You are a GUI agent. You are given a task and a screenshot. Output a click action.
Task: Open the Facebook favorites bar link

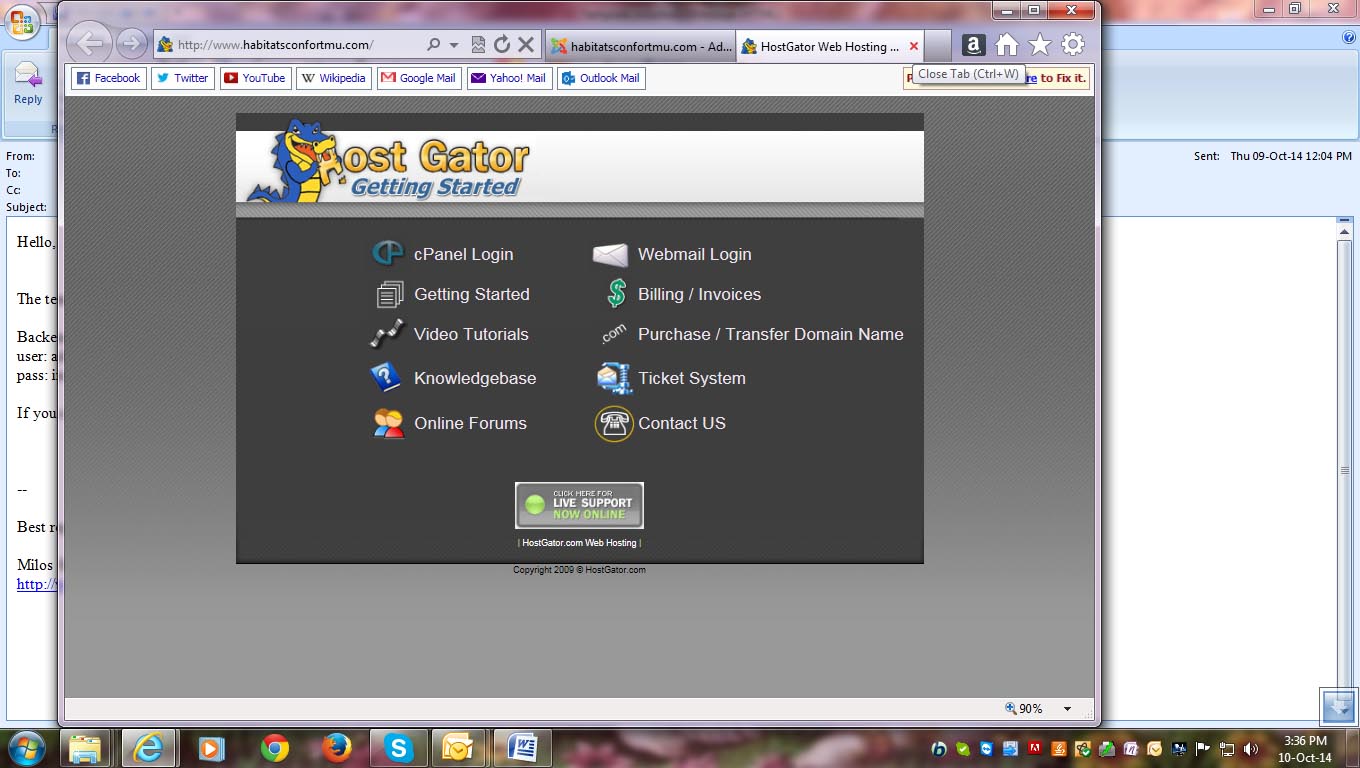pos(109,78)
